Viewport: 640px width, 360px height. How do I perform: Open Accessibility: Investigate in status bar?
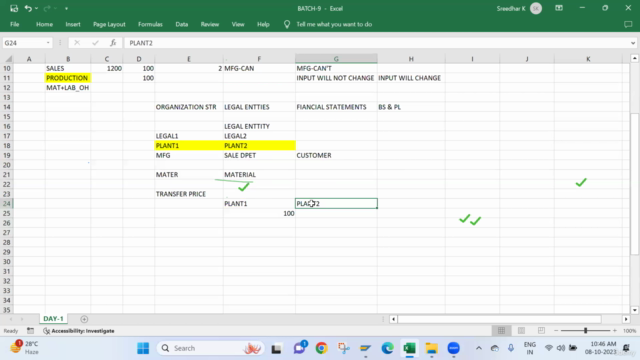79,331
